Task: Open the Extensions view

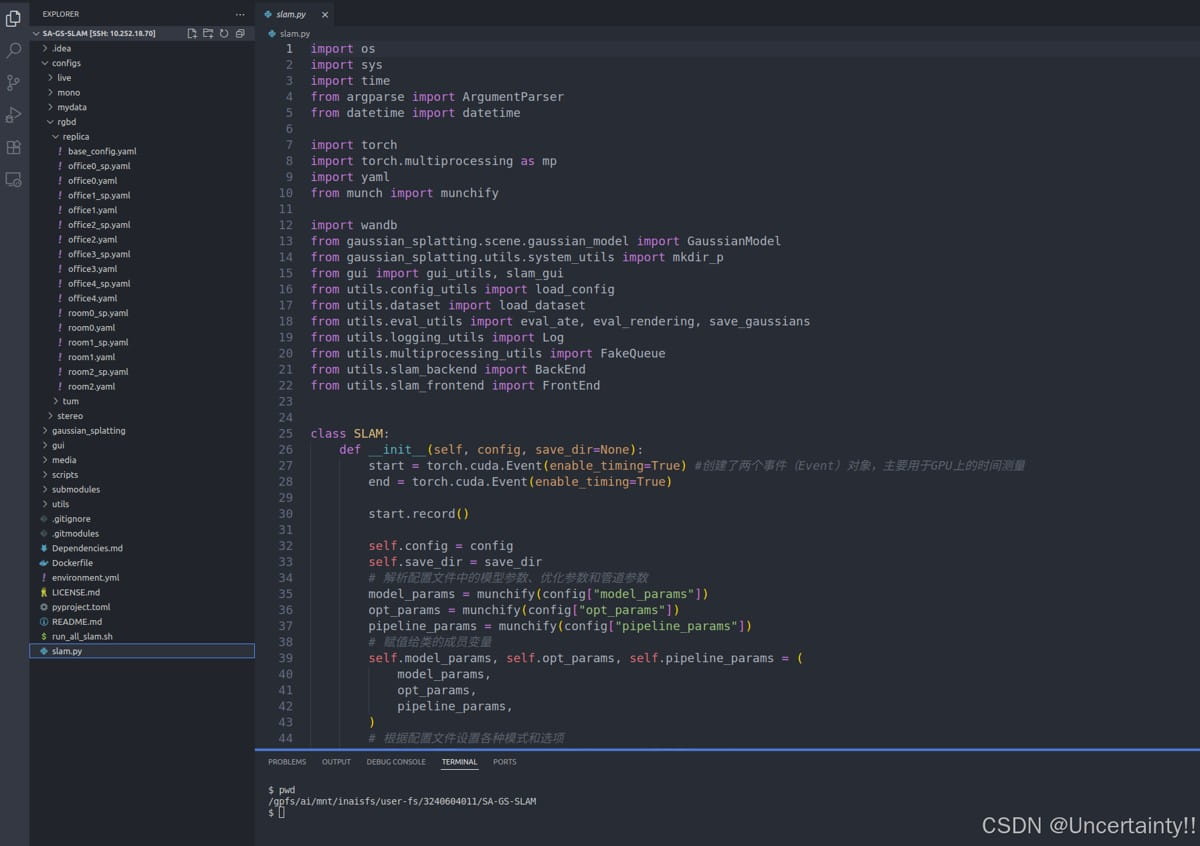Action: (14, 147)
